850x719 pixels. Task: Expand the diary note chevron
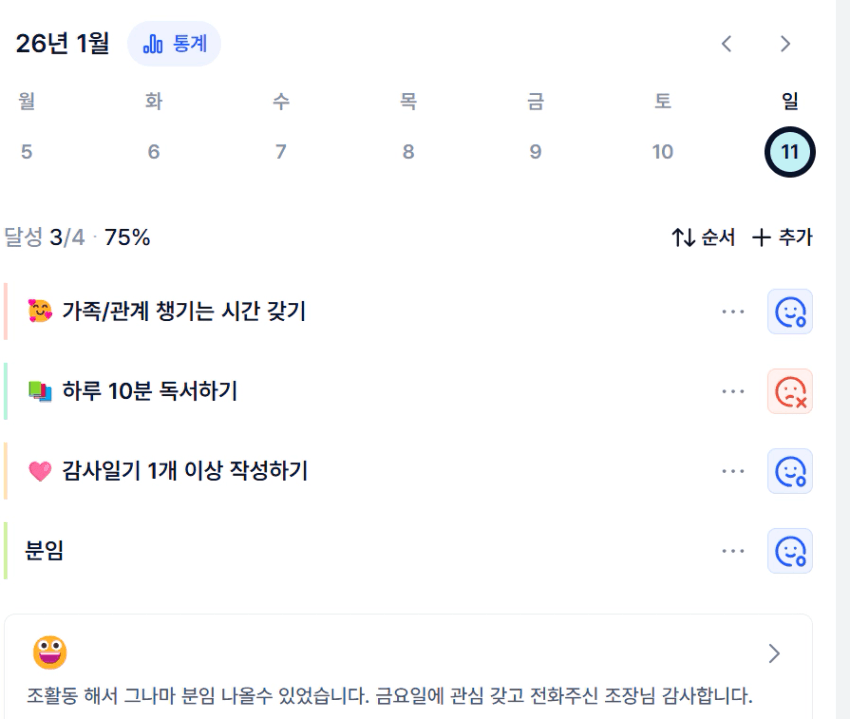tap(774, 654)
